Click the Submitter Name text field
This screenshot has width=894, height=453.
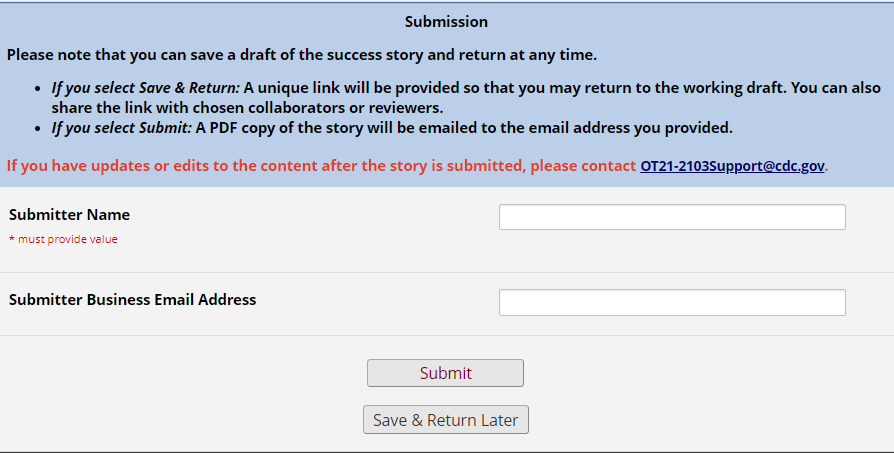pyautogui.click(x=671, y=217)
